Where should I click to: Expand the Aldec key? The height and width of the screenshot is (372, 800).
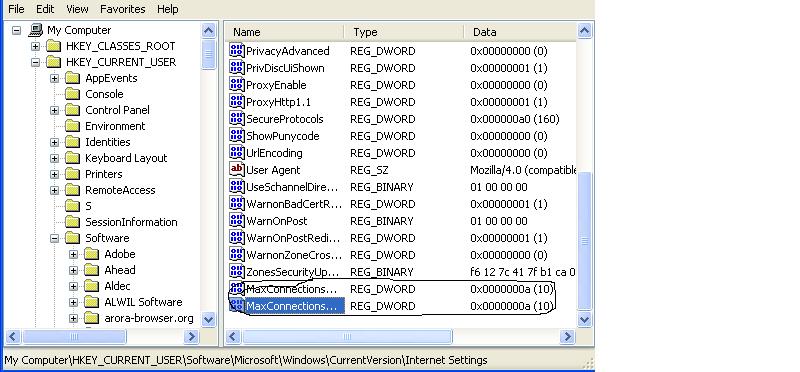[x=73, y=286]
